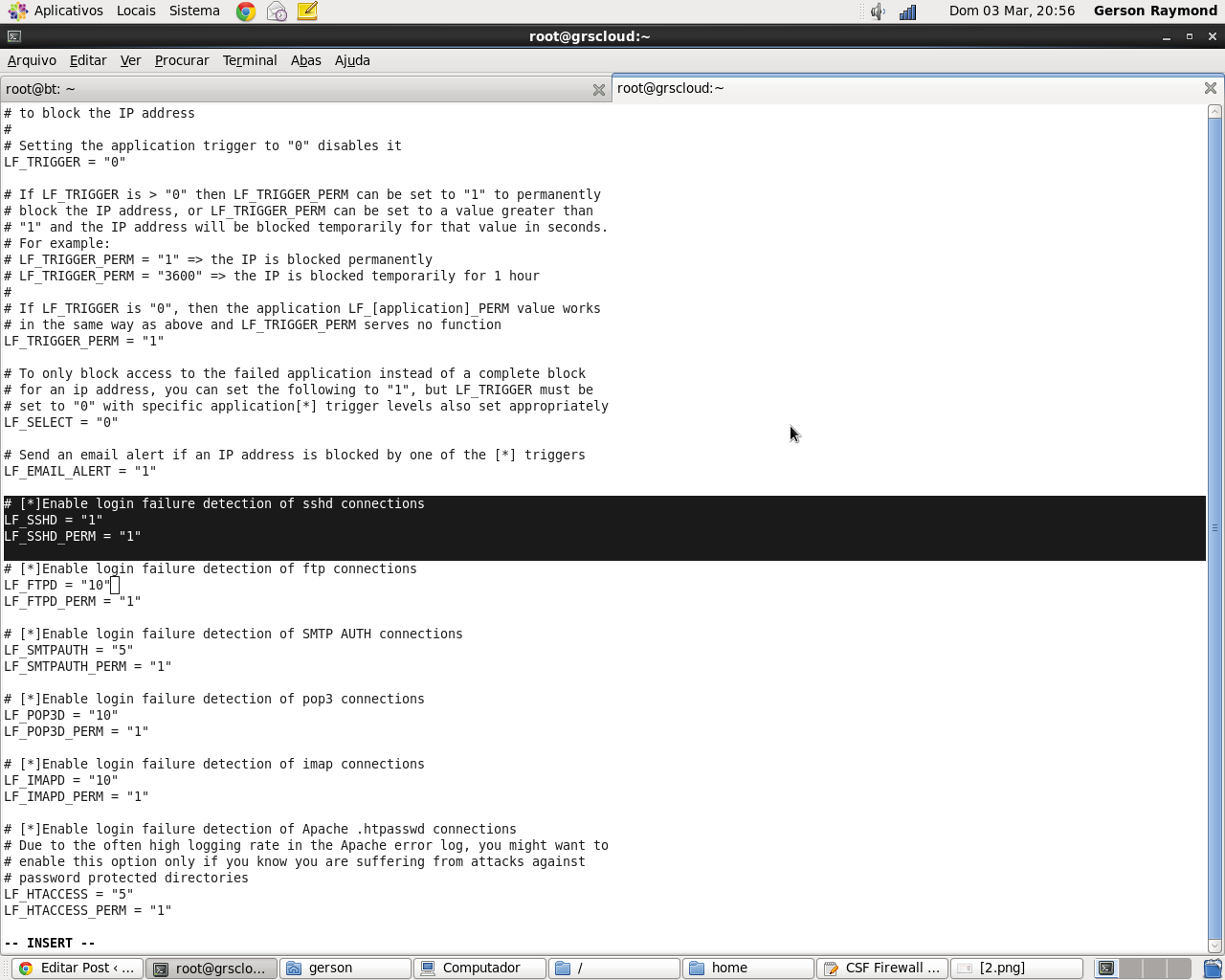Launch Google Chrome from top panel

point(246,11)
